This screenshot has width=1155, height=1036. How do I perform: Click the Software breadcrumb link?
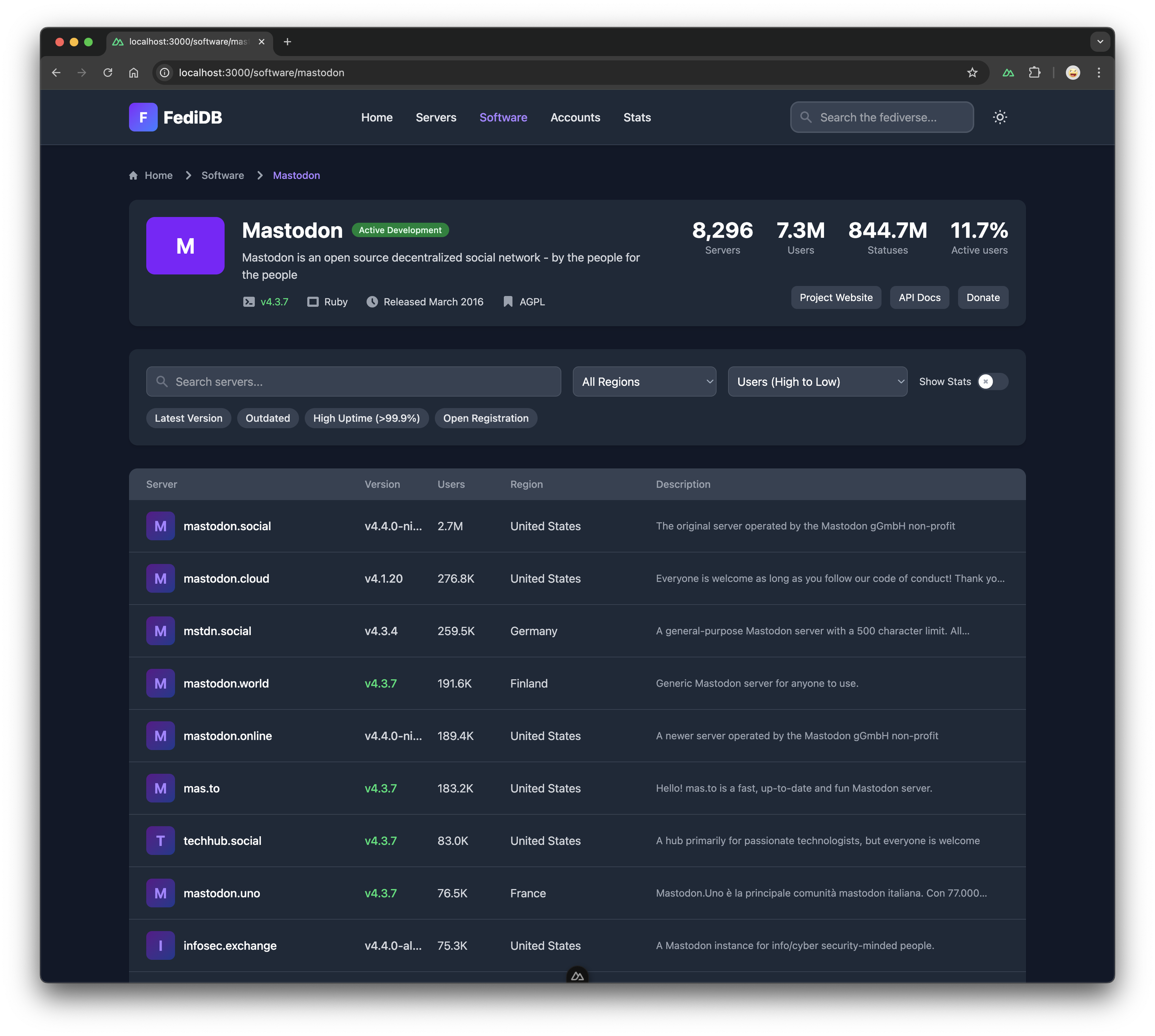click(x=223, y=175)
